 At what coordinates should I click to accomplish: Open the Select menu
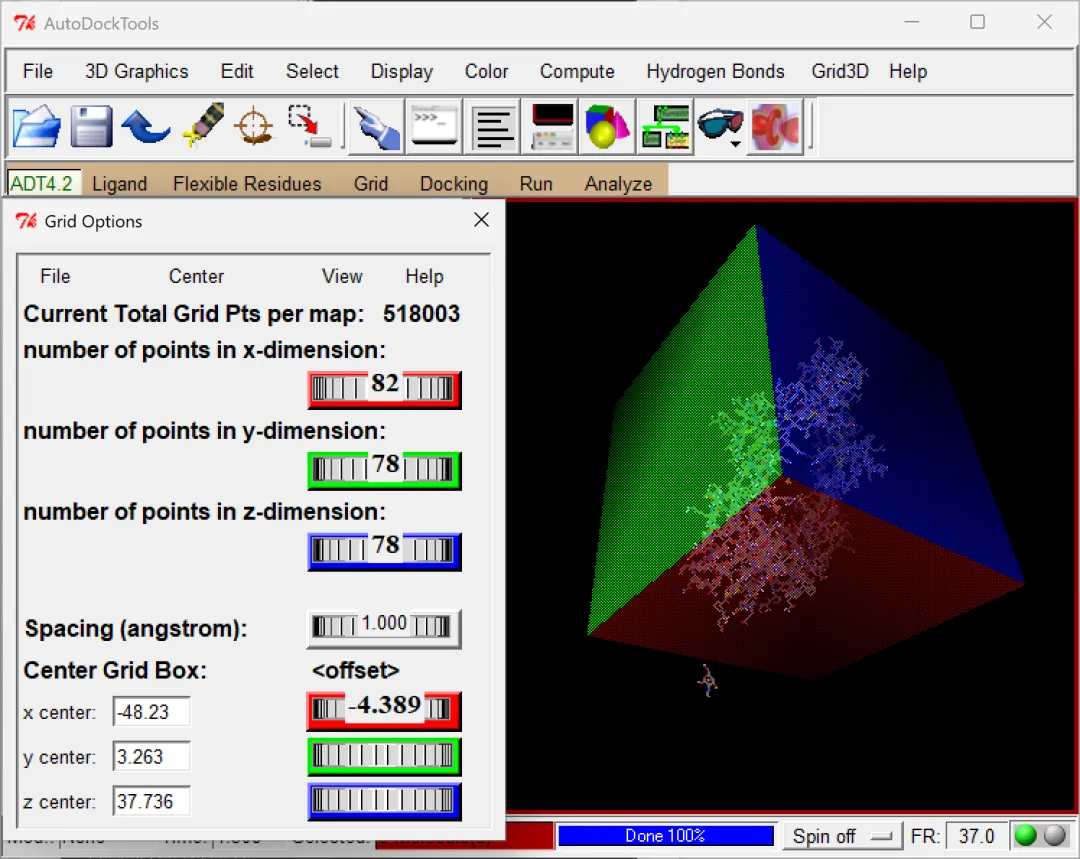[x=312, y=71]
